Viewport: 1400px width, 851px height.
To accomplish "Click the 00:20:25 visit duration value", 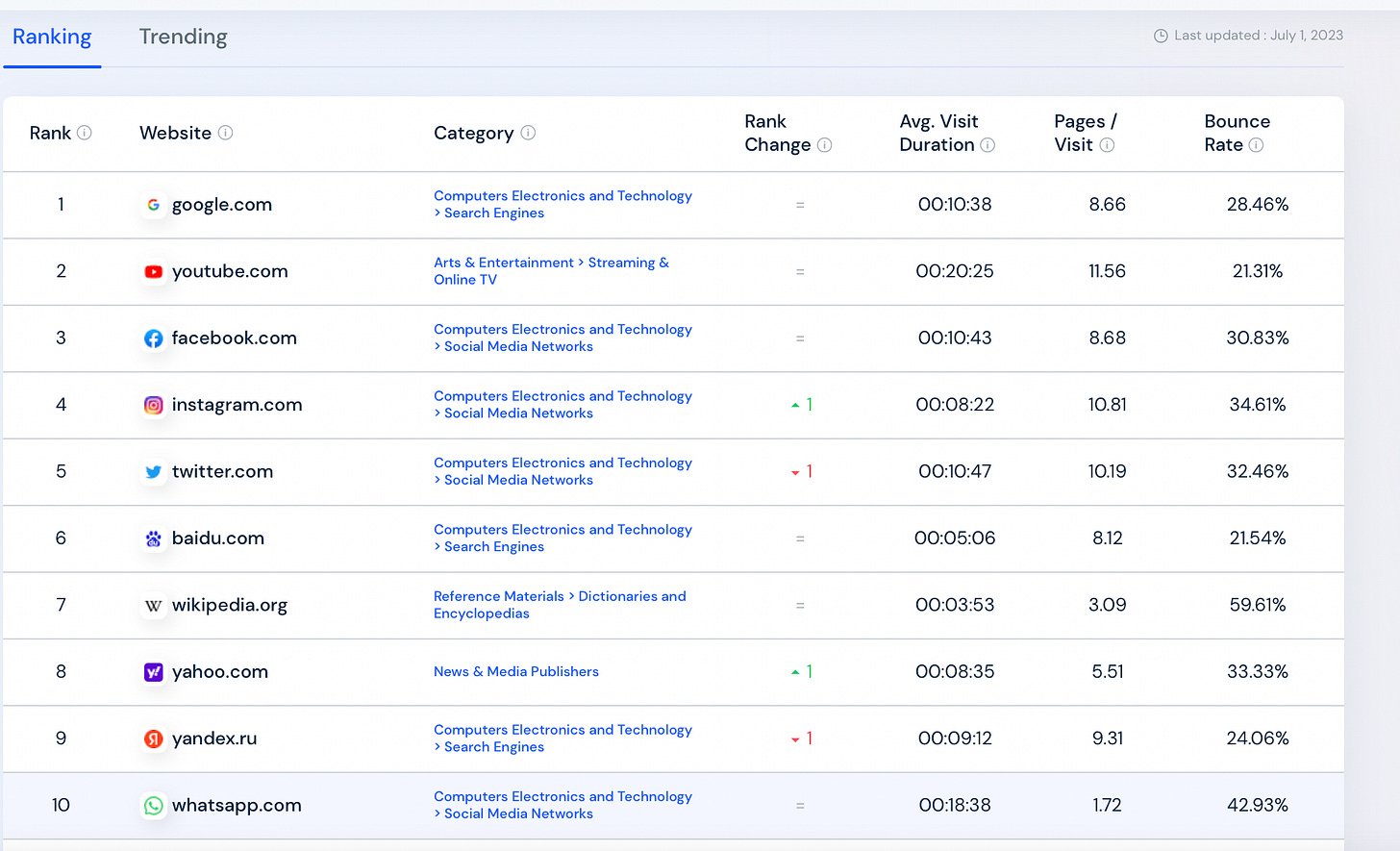I will [955, 271].
